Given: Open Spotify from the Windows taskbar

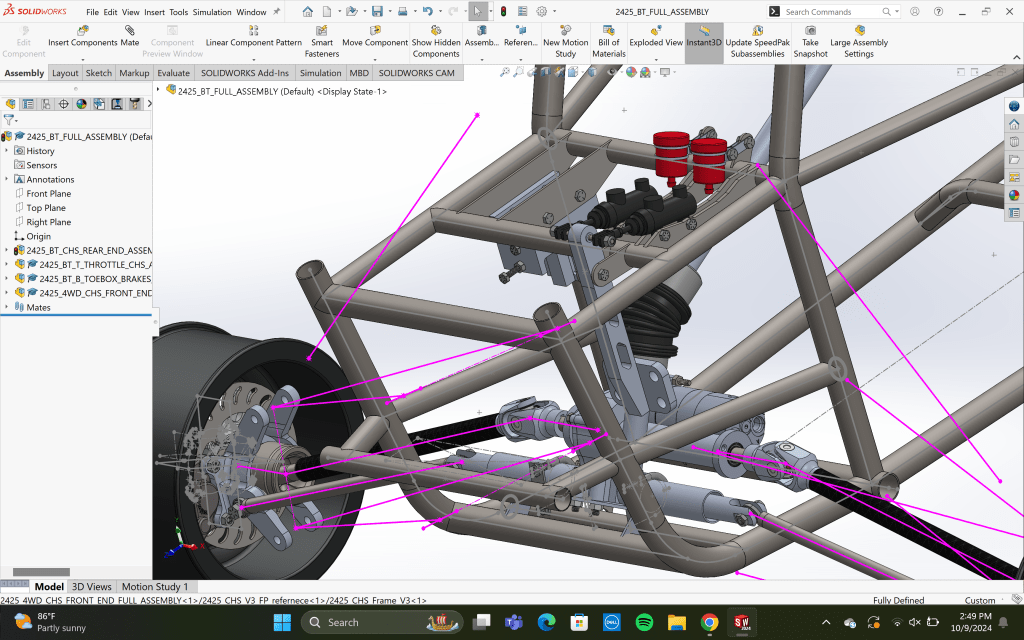Looking at the screenshot, I should click(644, 622).
